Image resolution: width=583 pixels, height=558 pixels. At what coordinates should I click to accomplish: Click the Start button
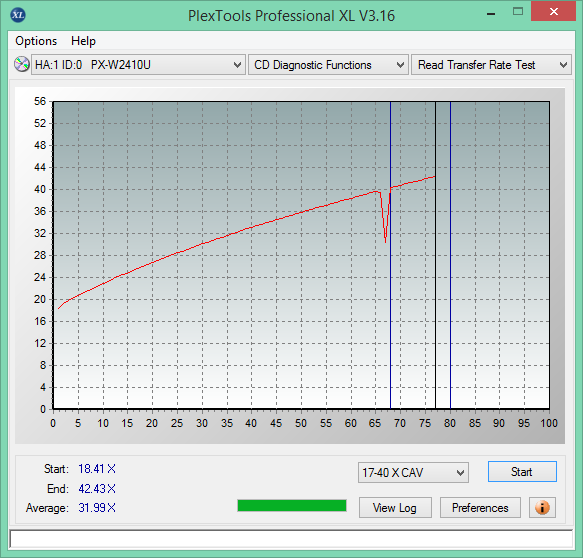(x=522, y=472)
